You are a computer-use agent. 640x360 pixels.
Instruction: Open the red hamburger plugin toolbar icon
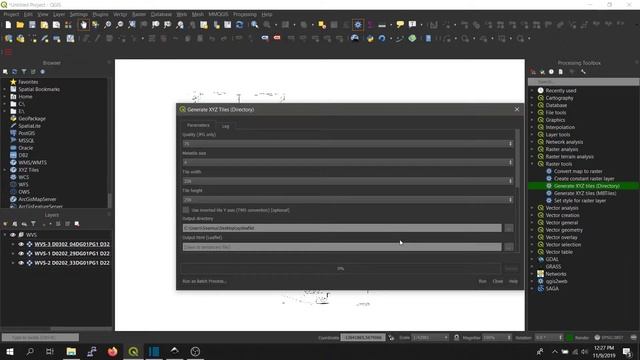coord(8,52)
